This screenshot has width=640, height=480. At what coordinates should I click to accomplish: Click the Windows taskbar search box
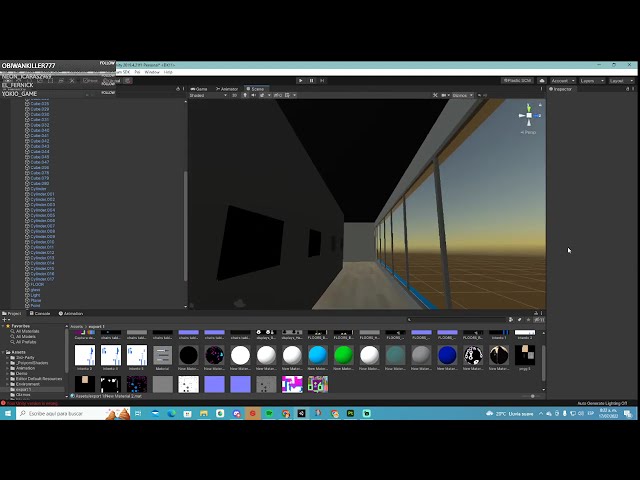[73, 413]
